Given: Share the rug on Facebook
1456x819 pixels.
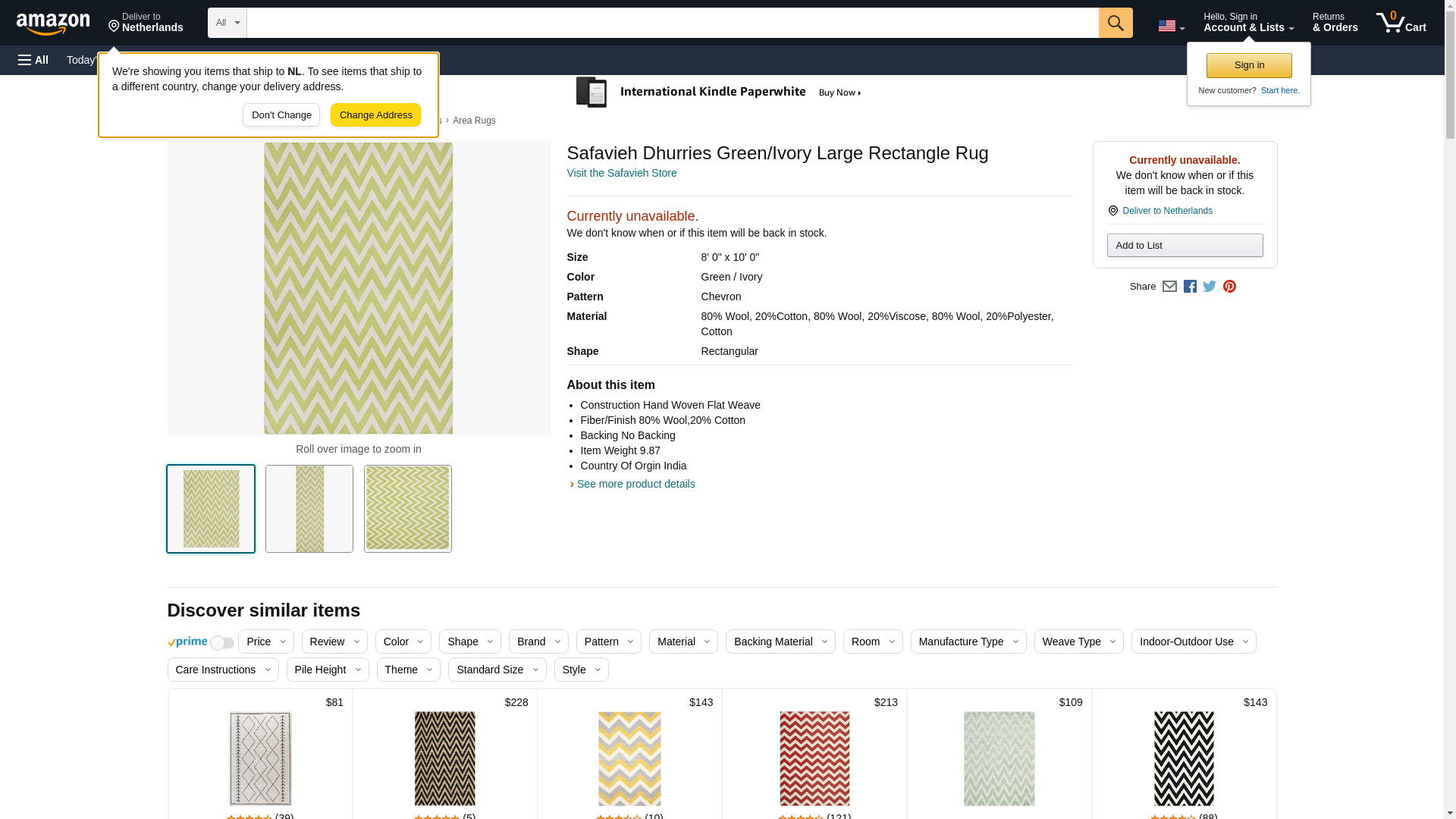Looking at the screenshot, I should click(1190, 287).
